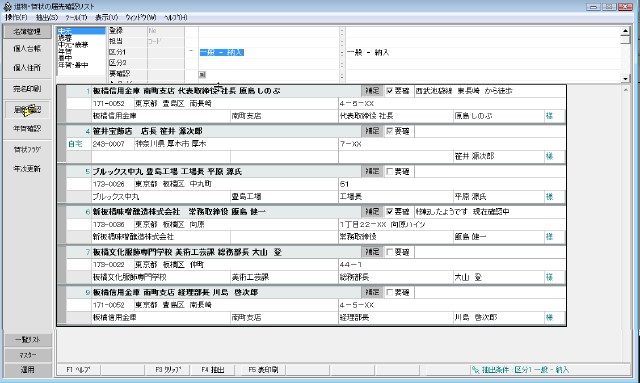640x383 pixels.
Task: Select 歳暮 in the type list
Action: point(65,38)
